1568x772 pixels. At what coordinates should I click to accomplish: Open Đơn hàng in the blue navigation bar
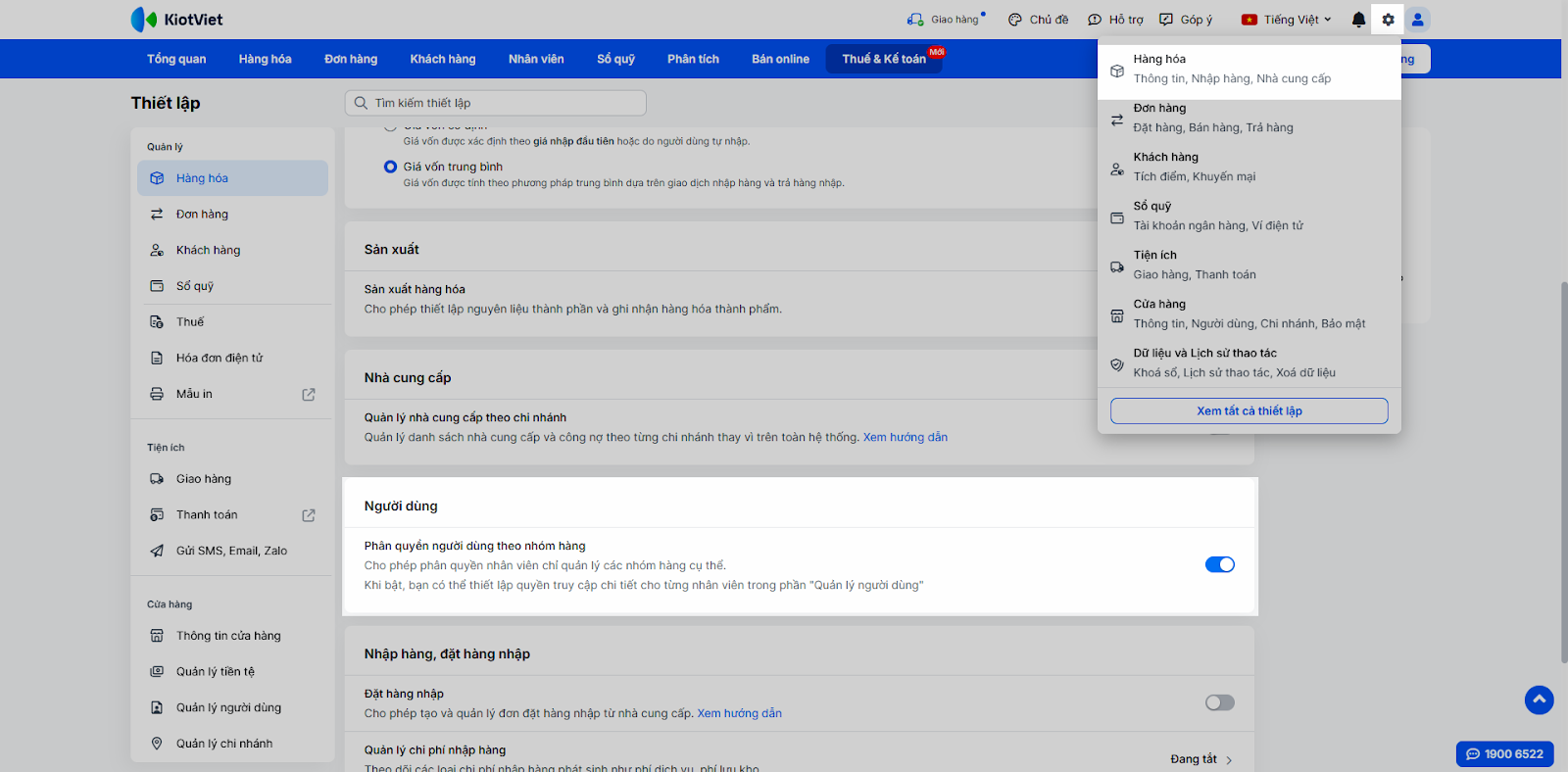coord(351,59)
